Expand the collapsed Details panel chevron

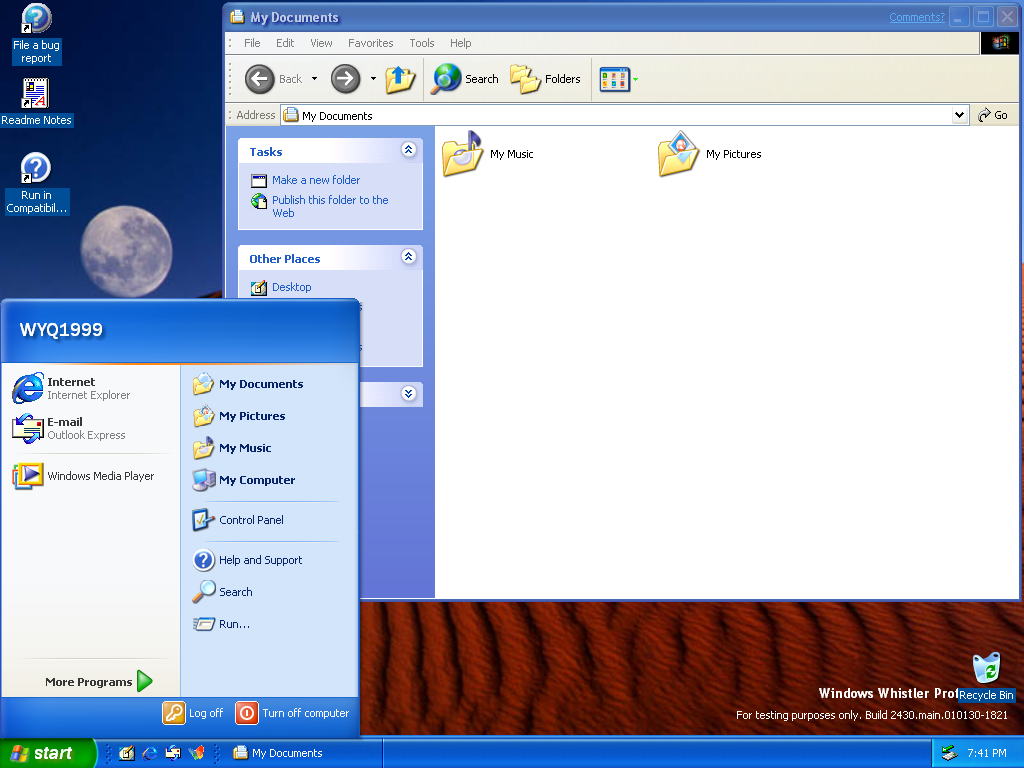408,394
